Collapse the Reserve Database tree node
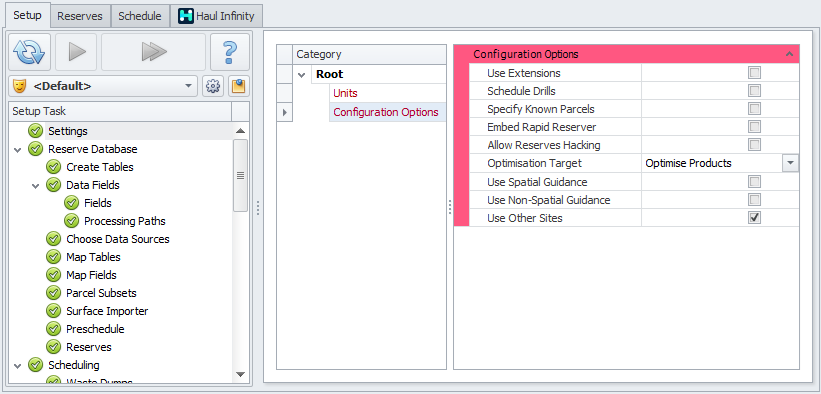 click(18, 150)
